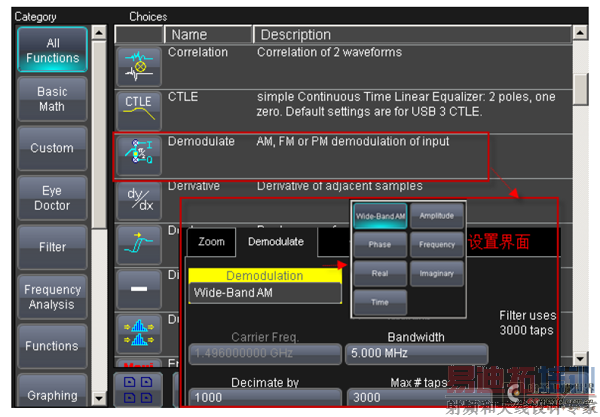Open the Frequency Analysis category
This screenshot has height=417, width=600.
tap(52, 297)
